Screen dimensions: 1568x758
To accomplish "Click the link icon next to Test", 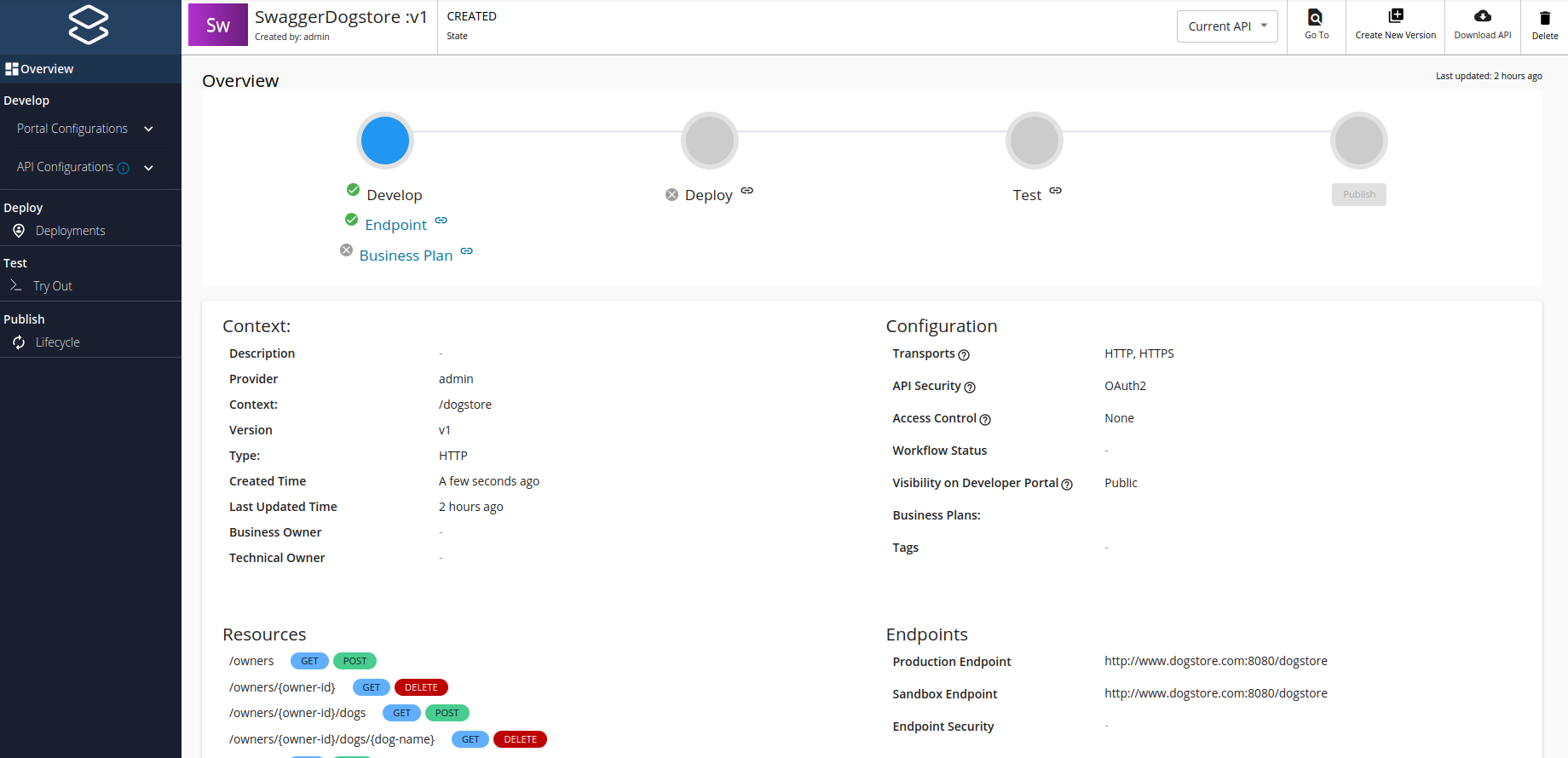I will click(x=1055, y=191).
